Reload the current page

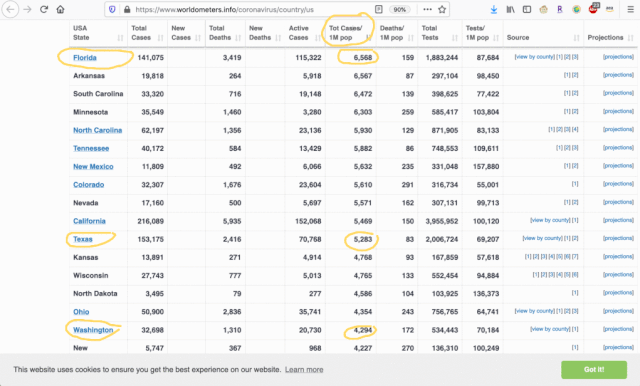point(44,9)
